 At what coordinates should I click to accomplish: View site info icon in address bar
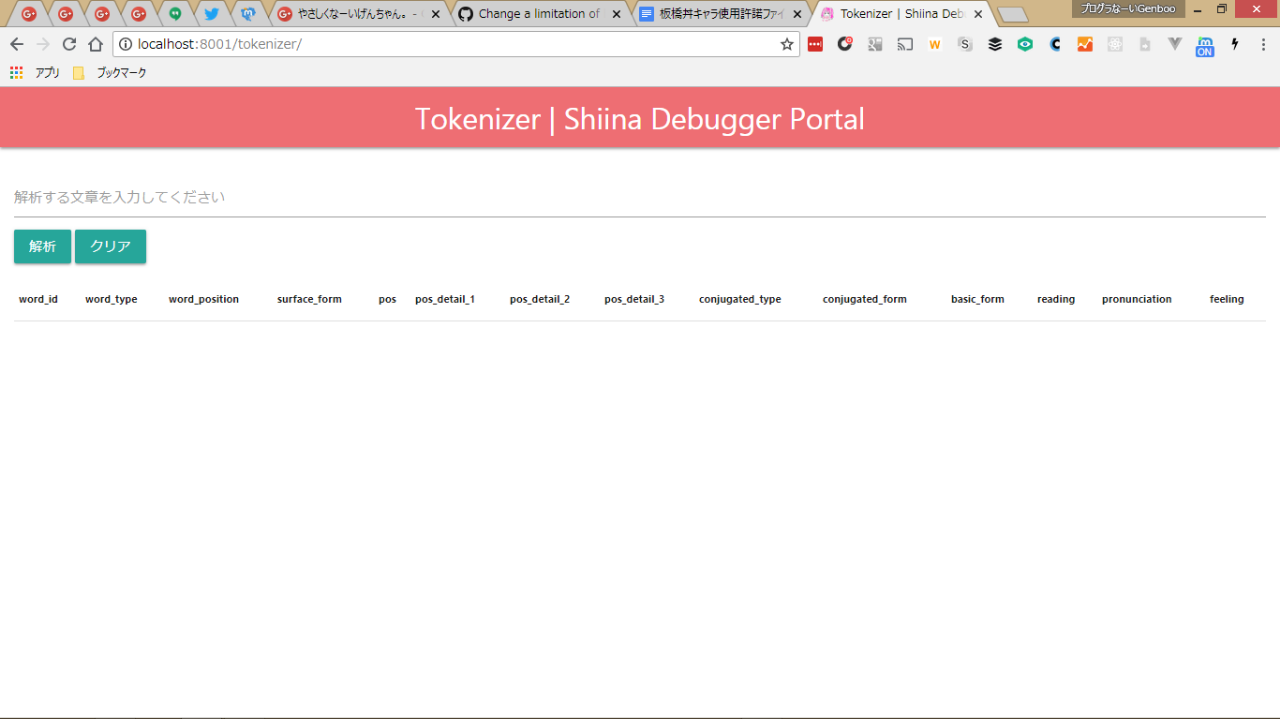click(125, 44)
